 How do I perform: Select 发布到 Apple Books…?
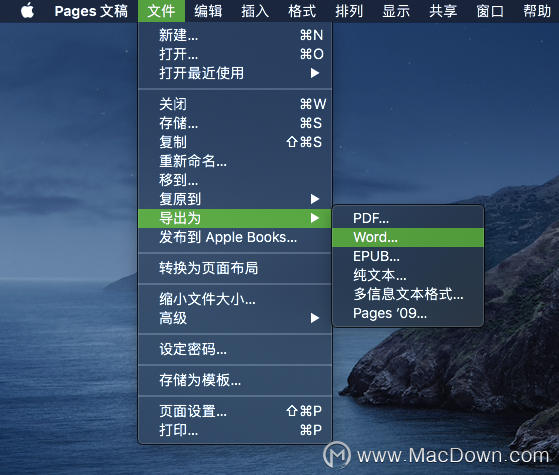coord(235,237)
